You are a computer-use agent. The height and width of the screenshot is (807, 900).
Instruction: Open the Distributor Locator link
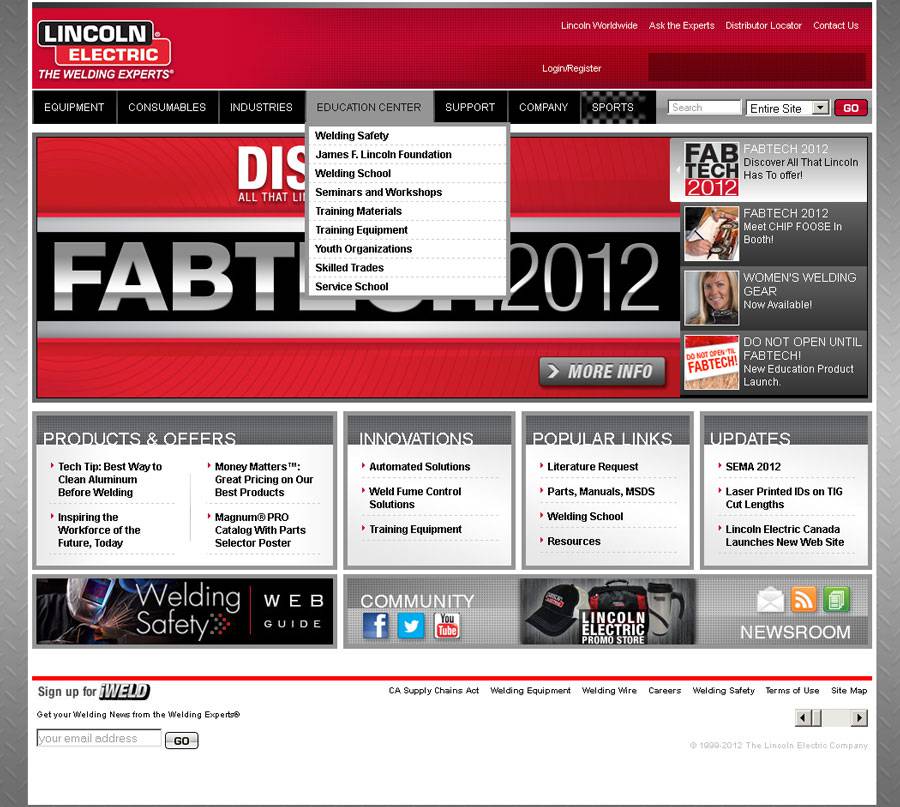click(x=763, y=26)
